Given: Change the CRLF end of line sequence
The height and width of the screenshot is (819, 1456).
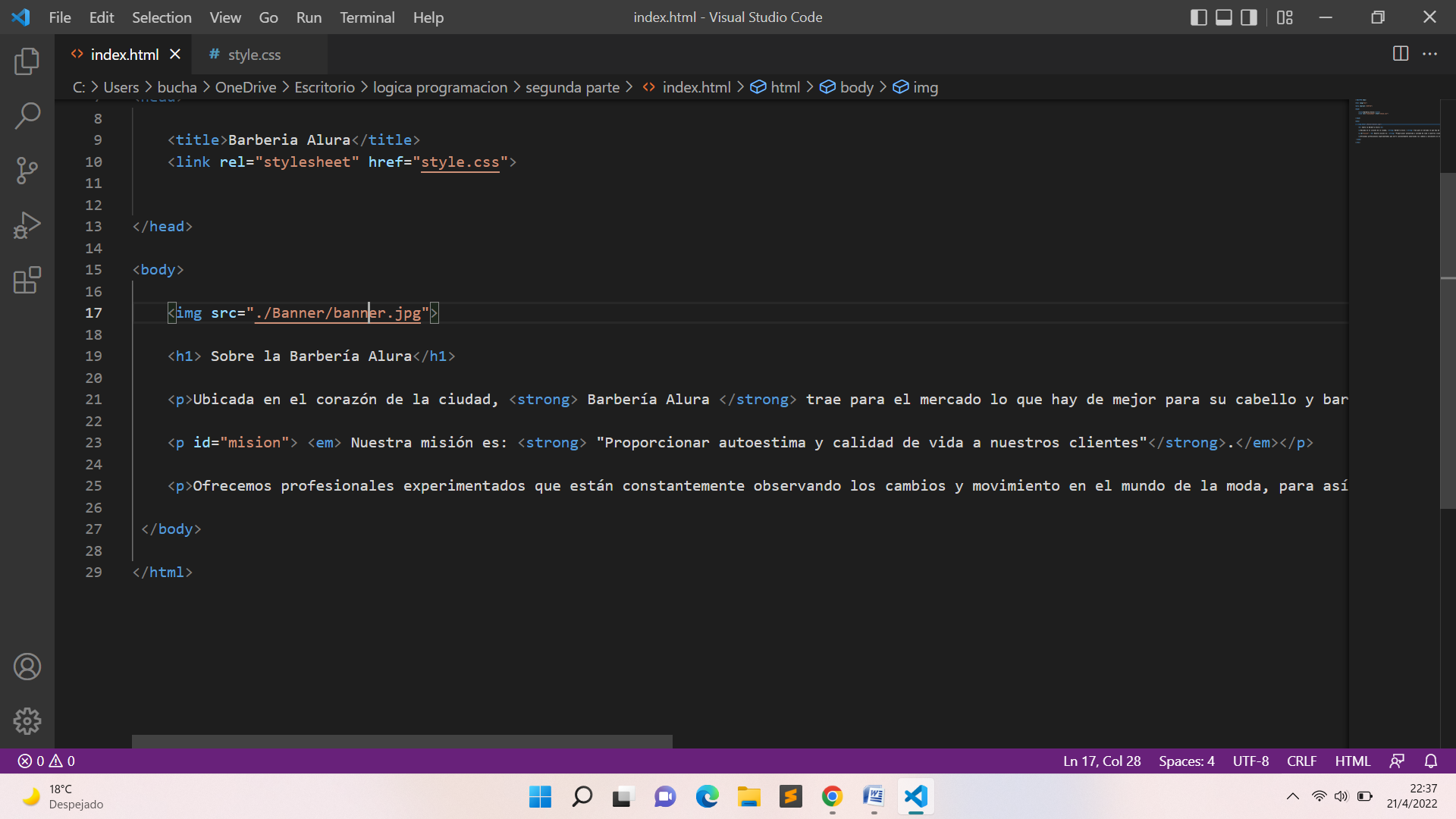Looking at the screenshot, I should pyautogui.click(x=1302, y=761).
